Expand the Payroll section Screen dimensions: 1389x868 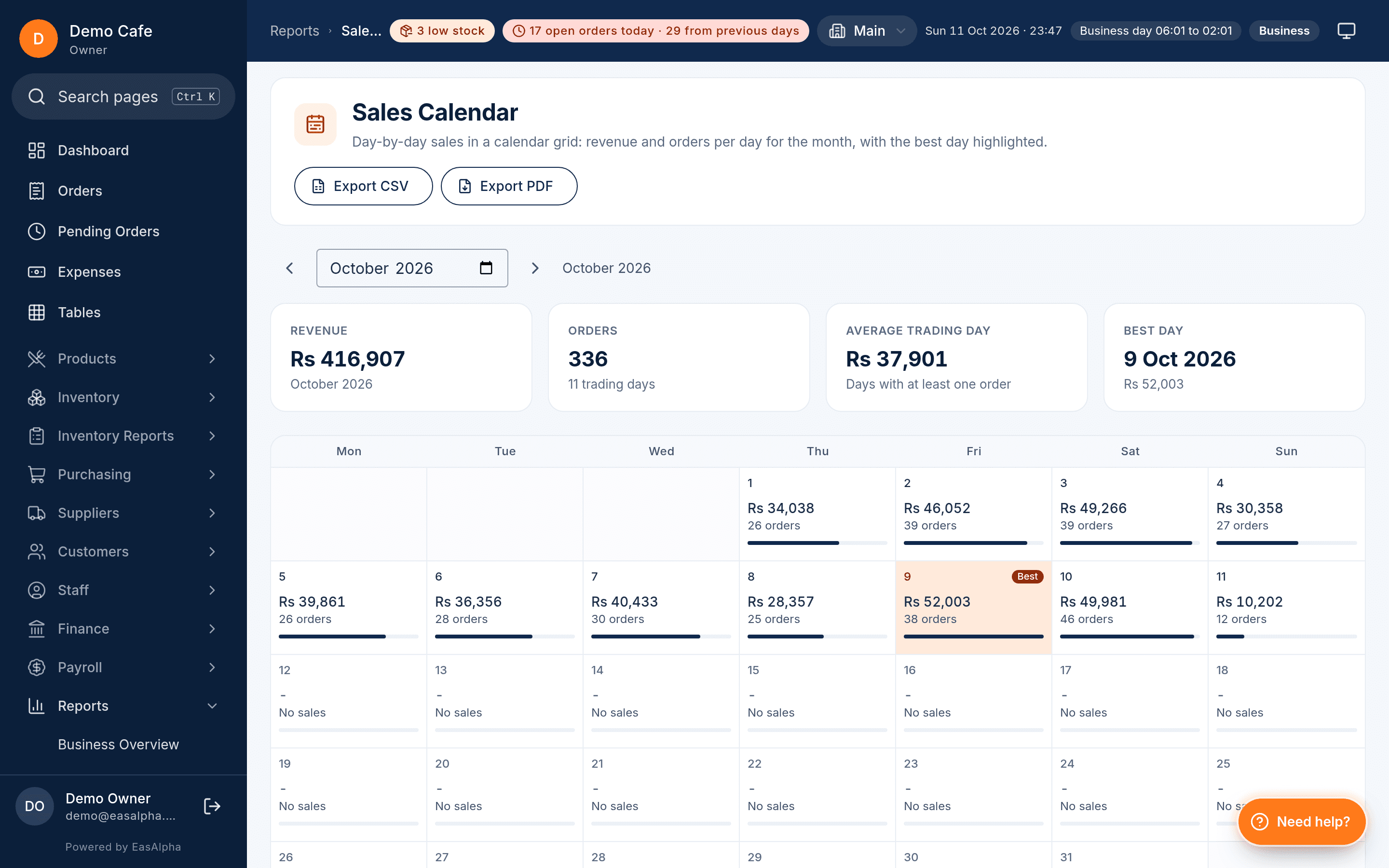pos(123,667)
